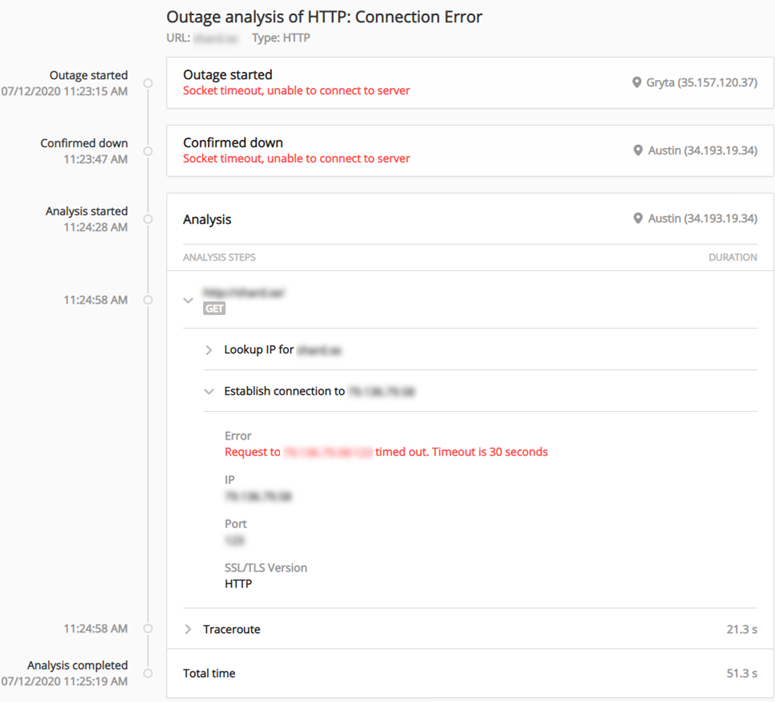Click the GET method badge
The width and height of the screenshot is (775, 702).
tap(214, 309)
